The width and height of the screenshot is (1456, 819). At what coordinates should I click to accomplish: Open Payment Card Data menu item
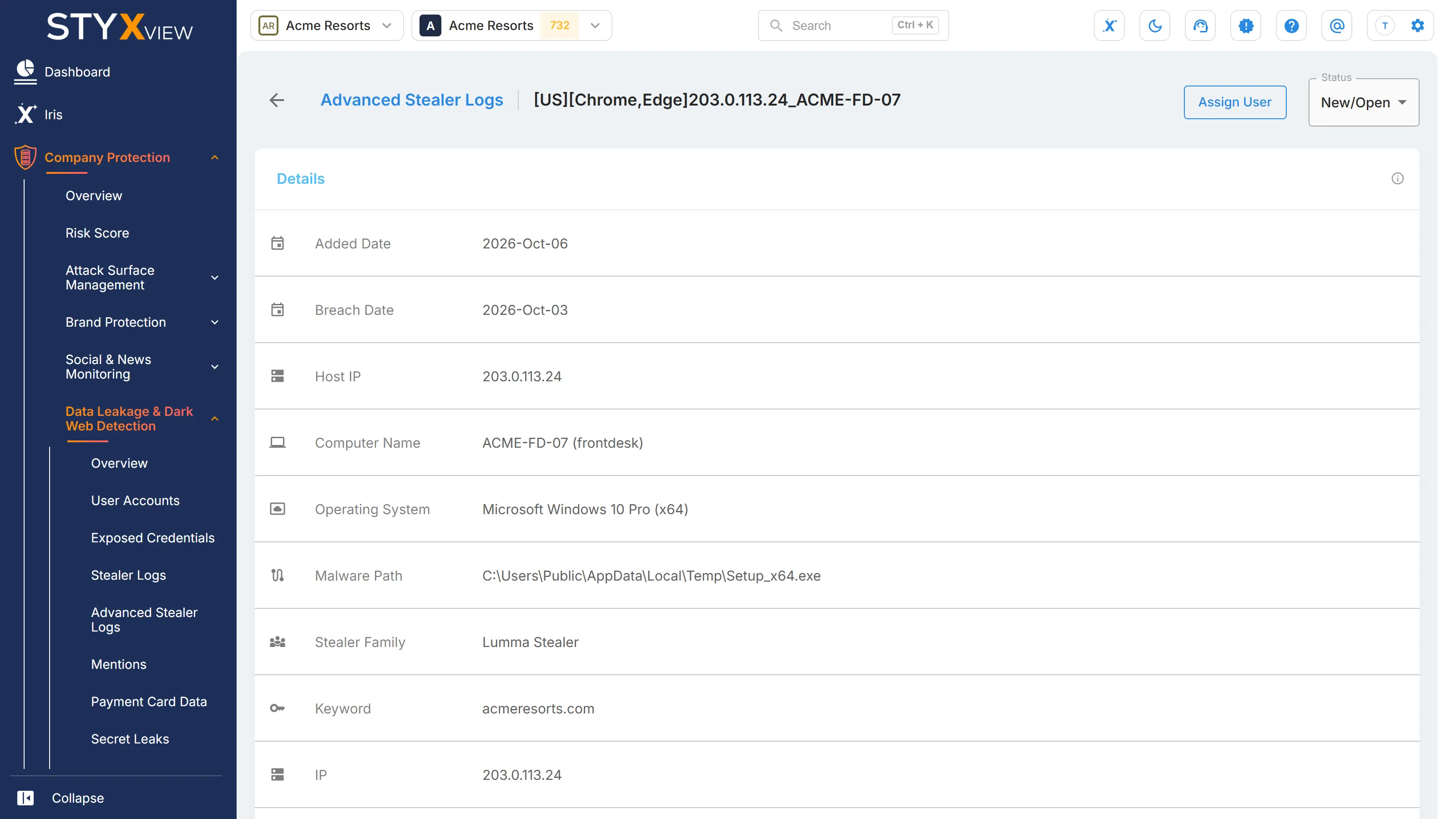(x=149, y=702)
